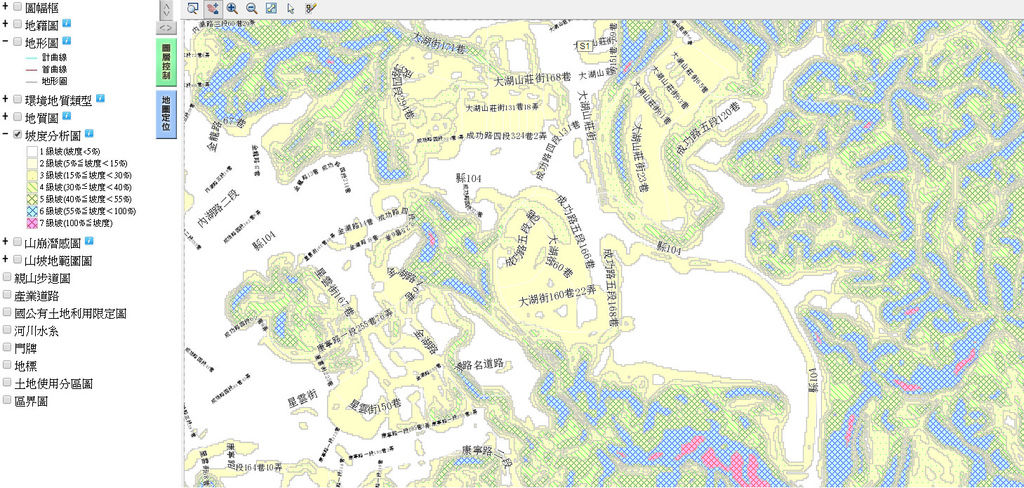Select the zoom-to-area magnifier tool

(193, 8)
